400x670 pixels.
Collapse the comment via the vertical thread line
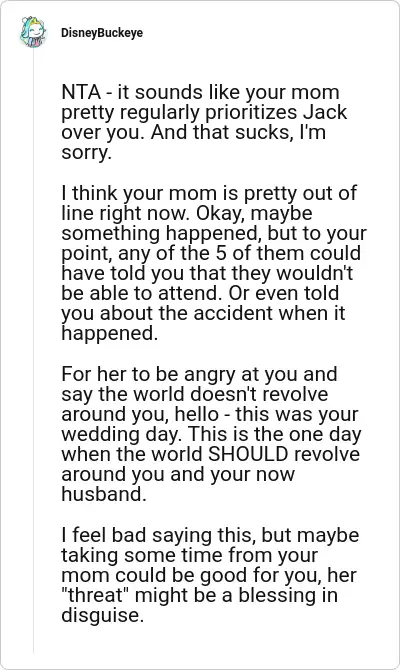[33, 350]
